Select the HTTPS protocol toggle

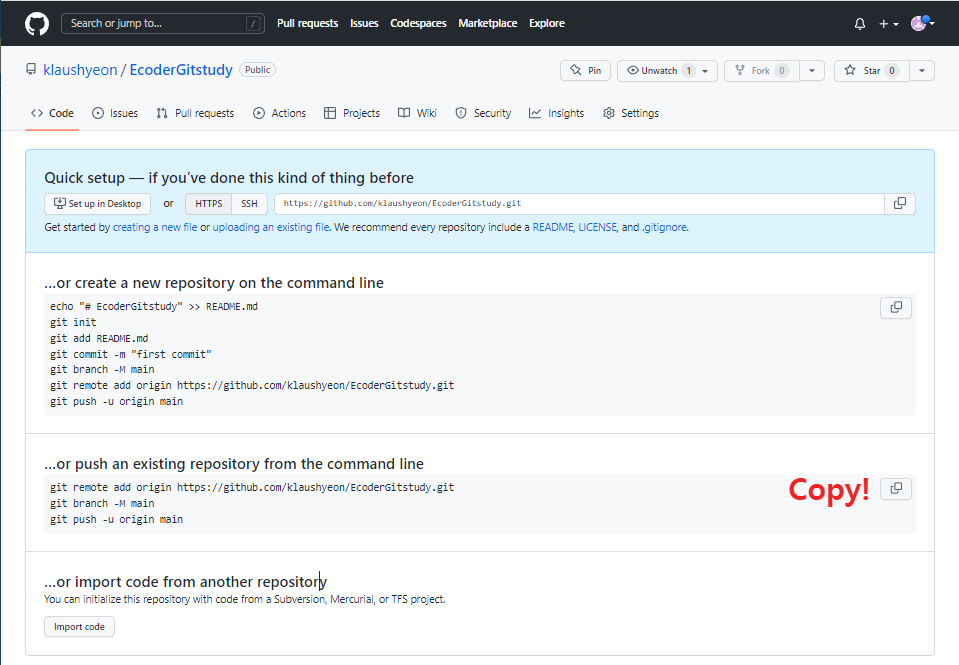tap(209, 204)
